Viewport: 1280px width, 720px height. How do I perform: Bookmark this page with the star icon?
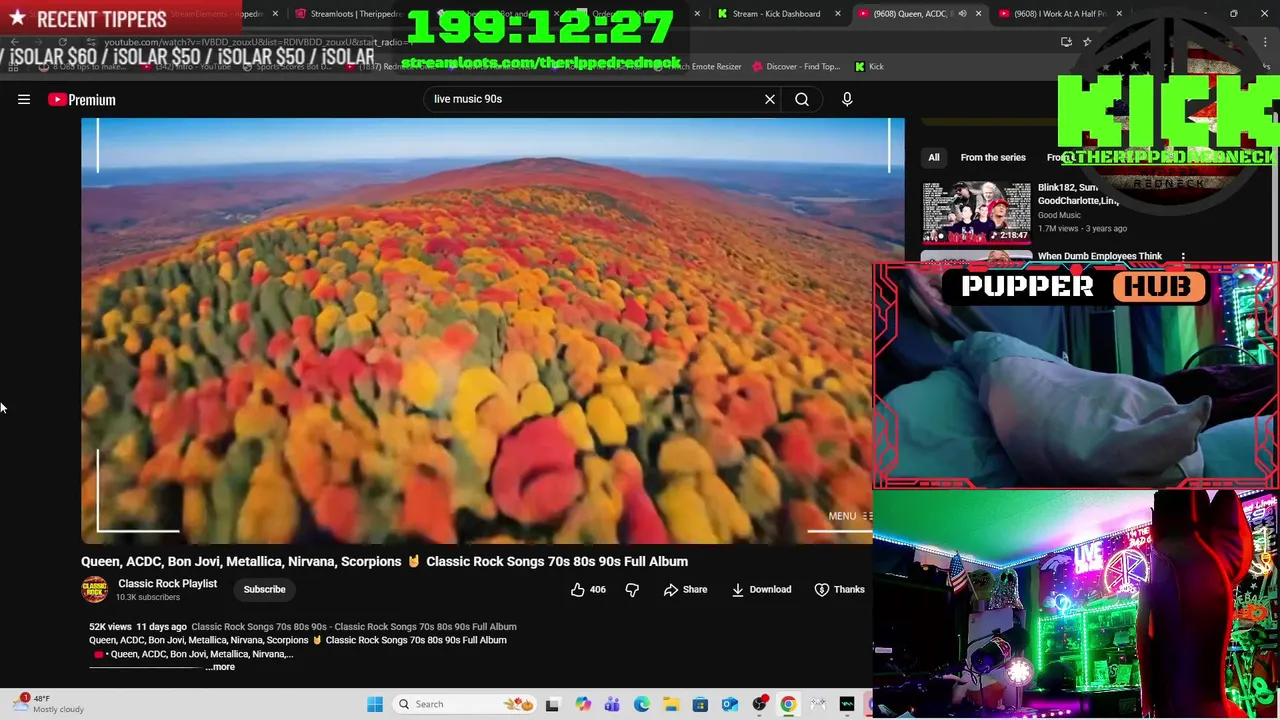coord(1087,42)
